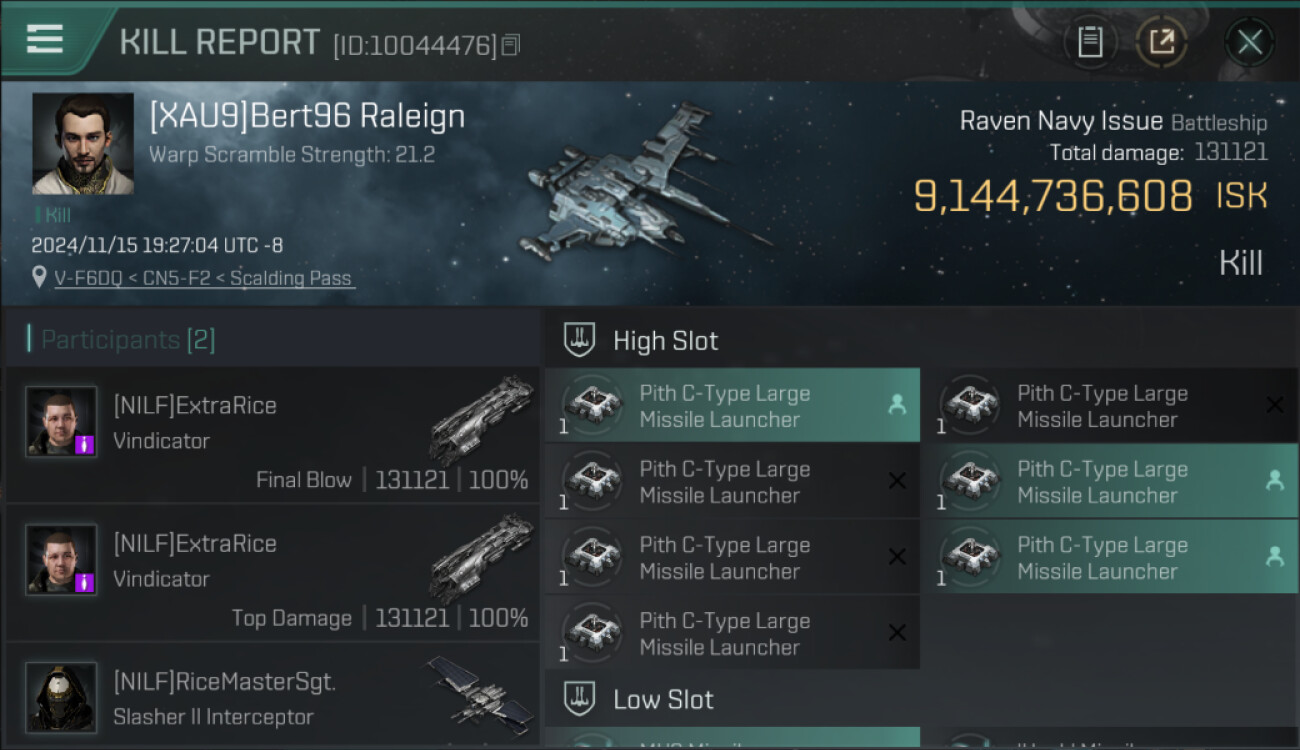Select the High Slot section header
The height and width of the screenshot is (750, 1300).
click(665, 341)
